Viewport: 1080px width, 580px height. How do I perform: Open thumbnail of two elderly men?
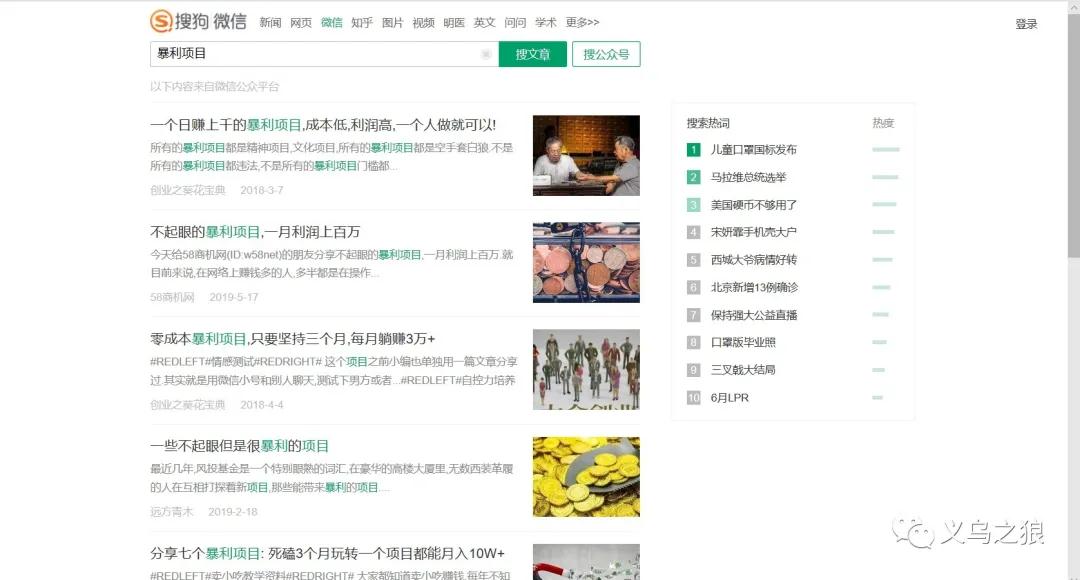click(586, 155)
